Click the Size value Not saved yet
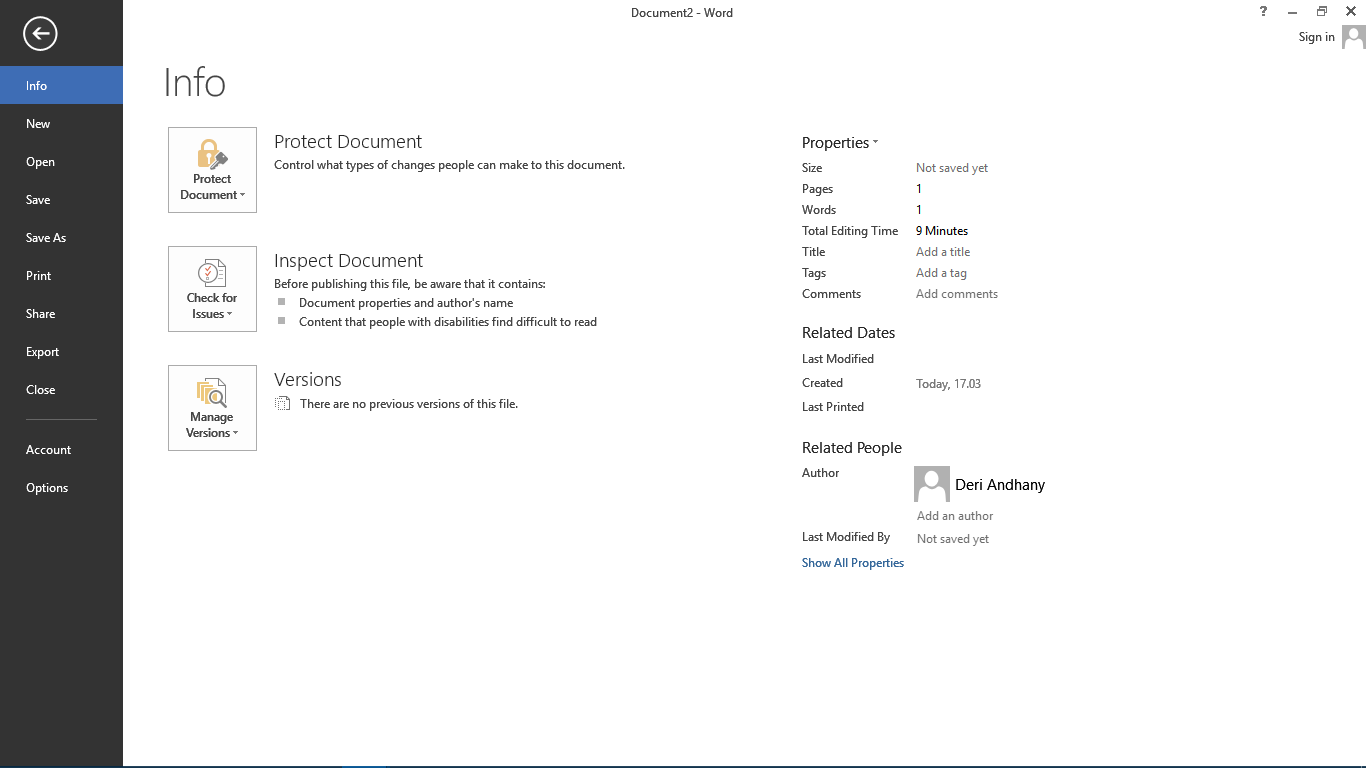This screenshot has height=768, width=1366. 952,168
